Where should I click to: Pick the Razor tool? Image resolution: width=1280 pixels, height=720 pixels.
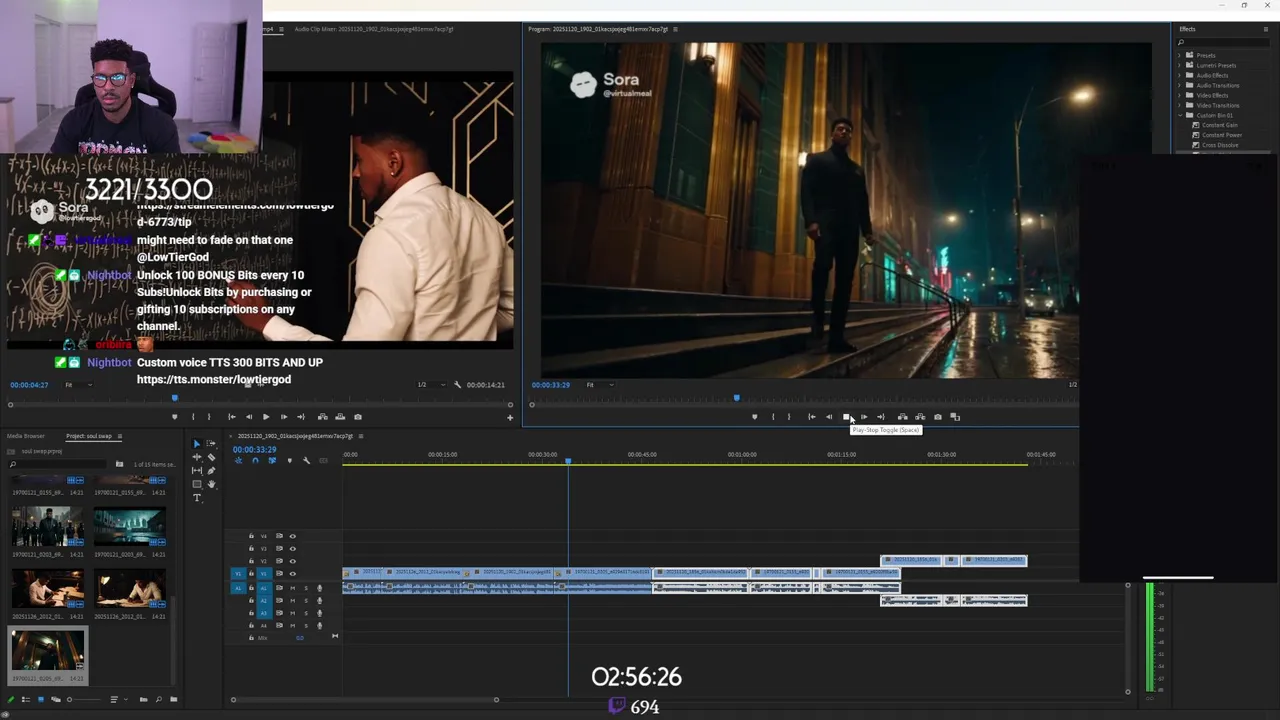tap(211, 457)
